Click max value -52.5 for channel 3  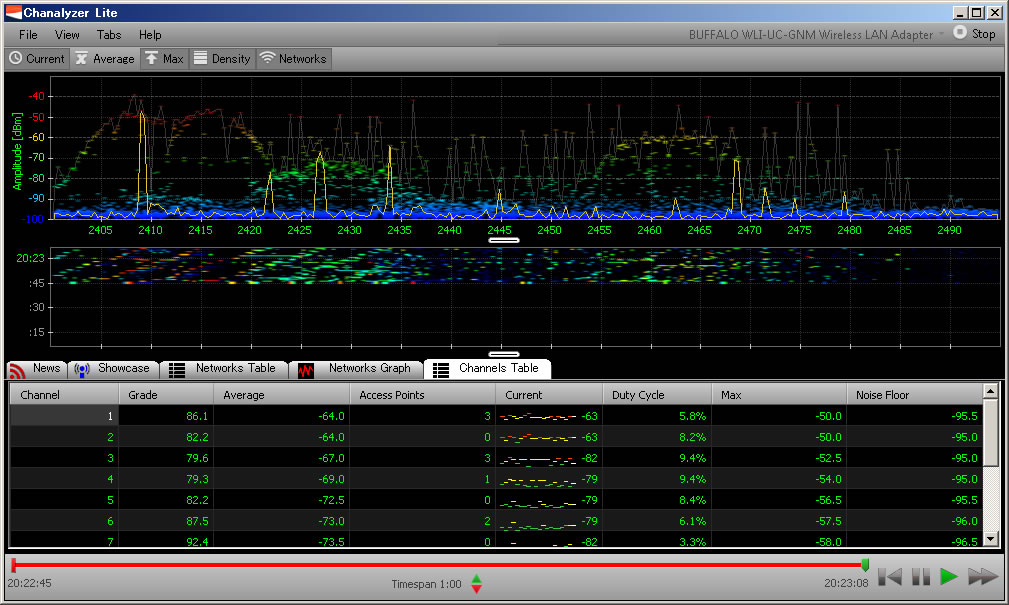tap(828, 458)
